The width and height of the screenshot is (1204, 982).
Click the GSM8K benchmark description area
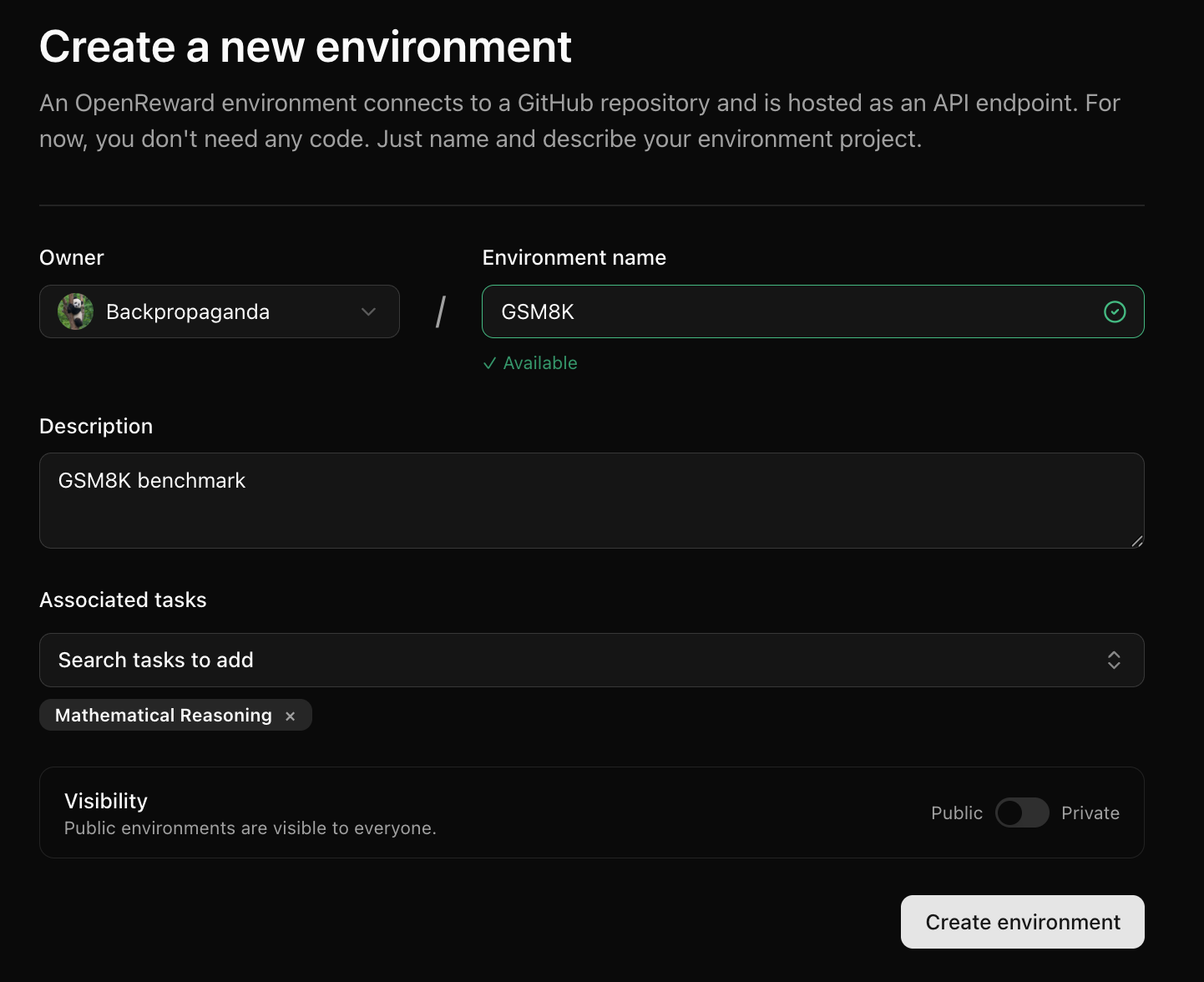592,499
